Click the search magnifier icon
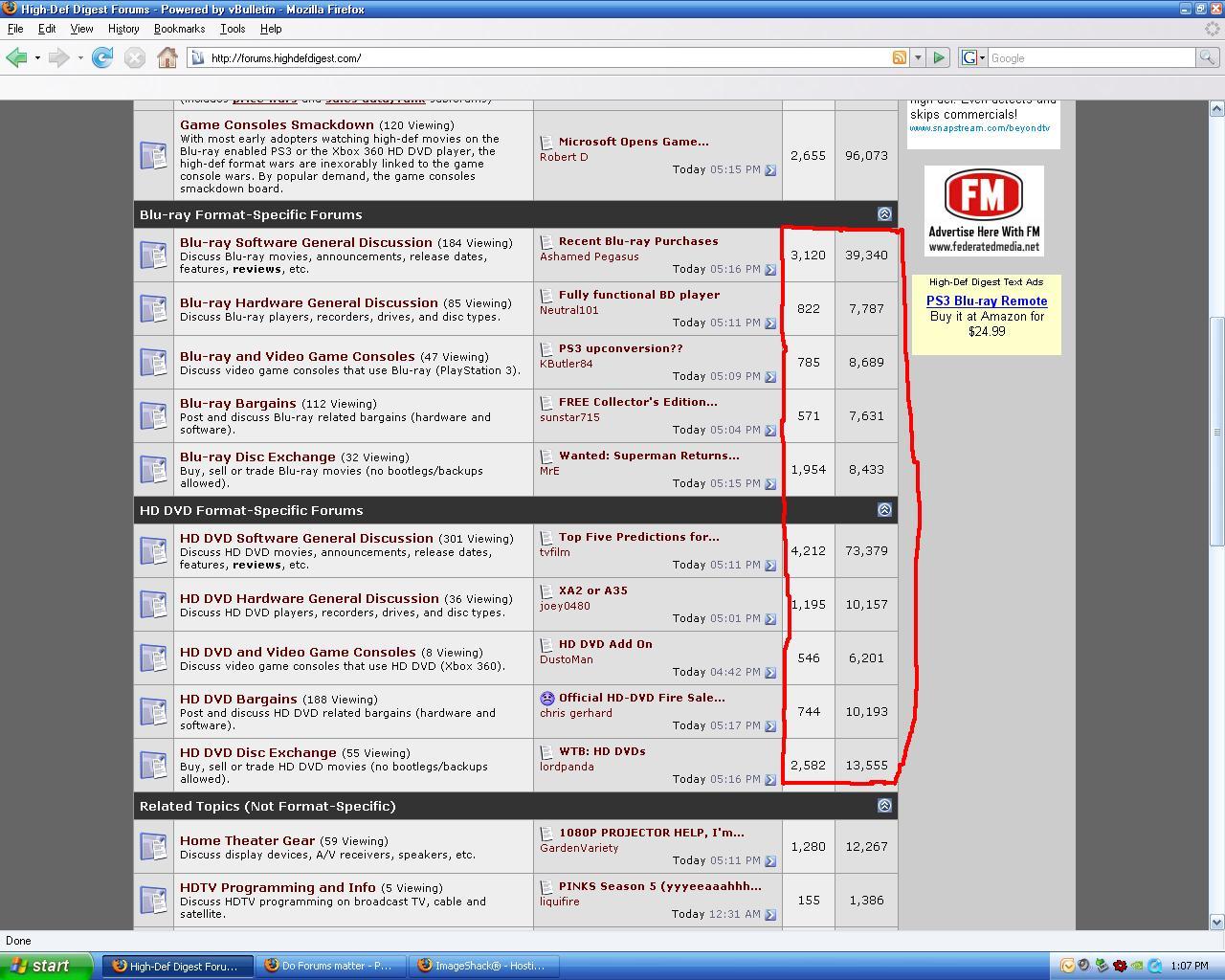 click(x=1208, y=57)
